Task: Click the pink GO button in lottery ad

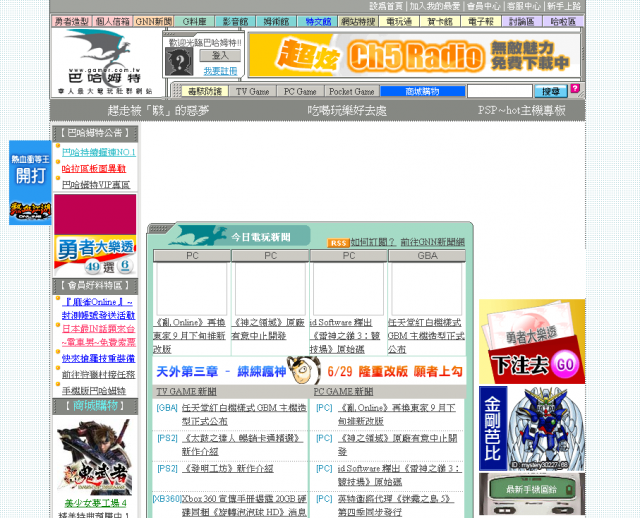Action: [x=565, y=365]
